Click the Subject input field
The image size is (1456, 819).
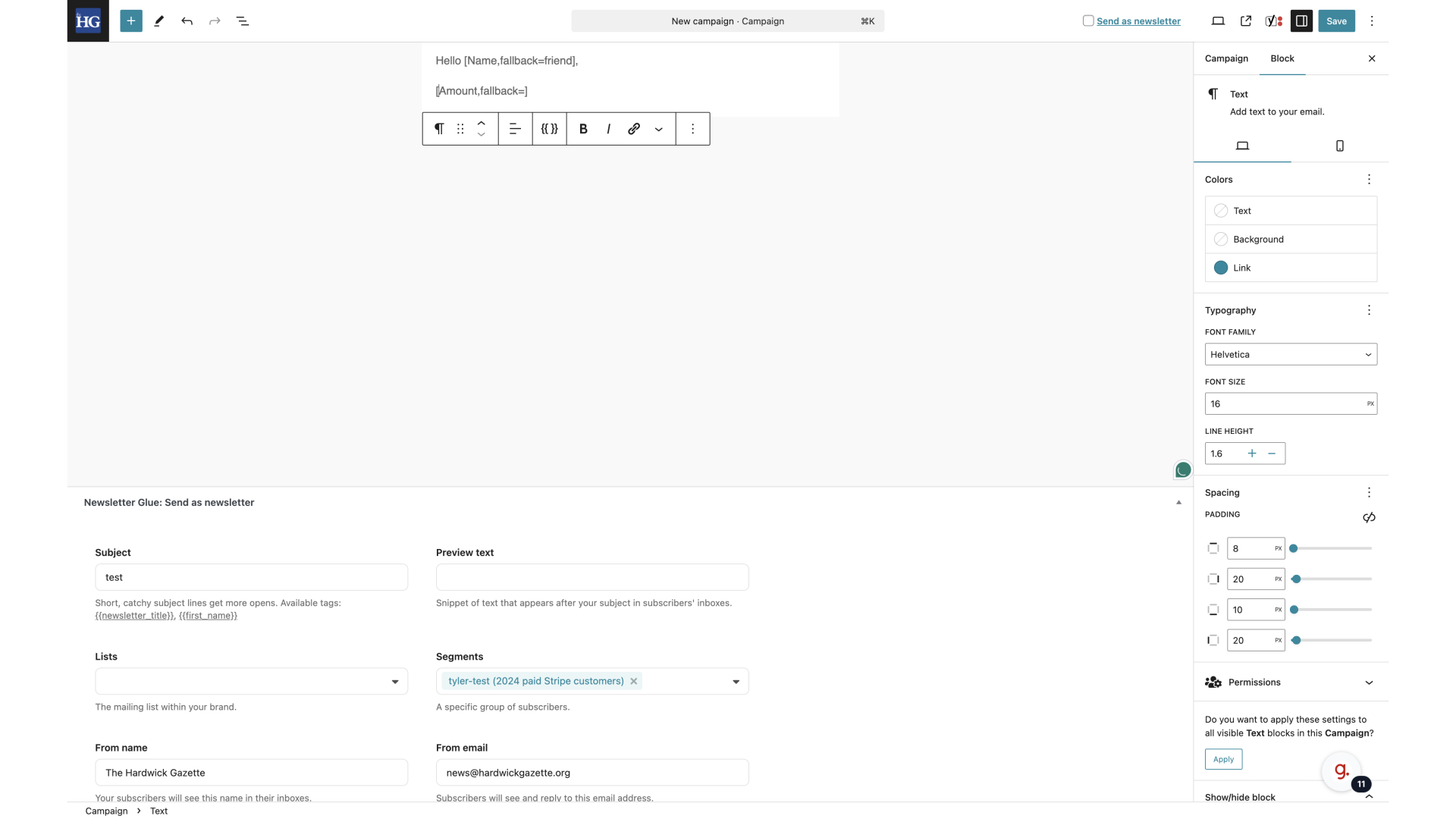(251, 577)
